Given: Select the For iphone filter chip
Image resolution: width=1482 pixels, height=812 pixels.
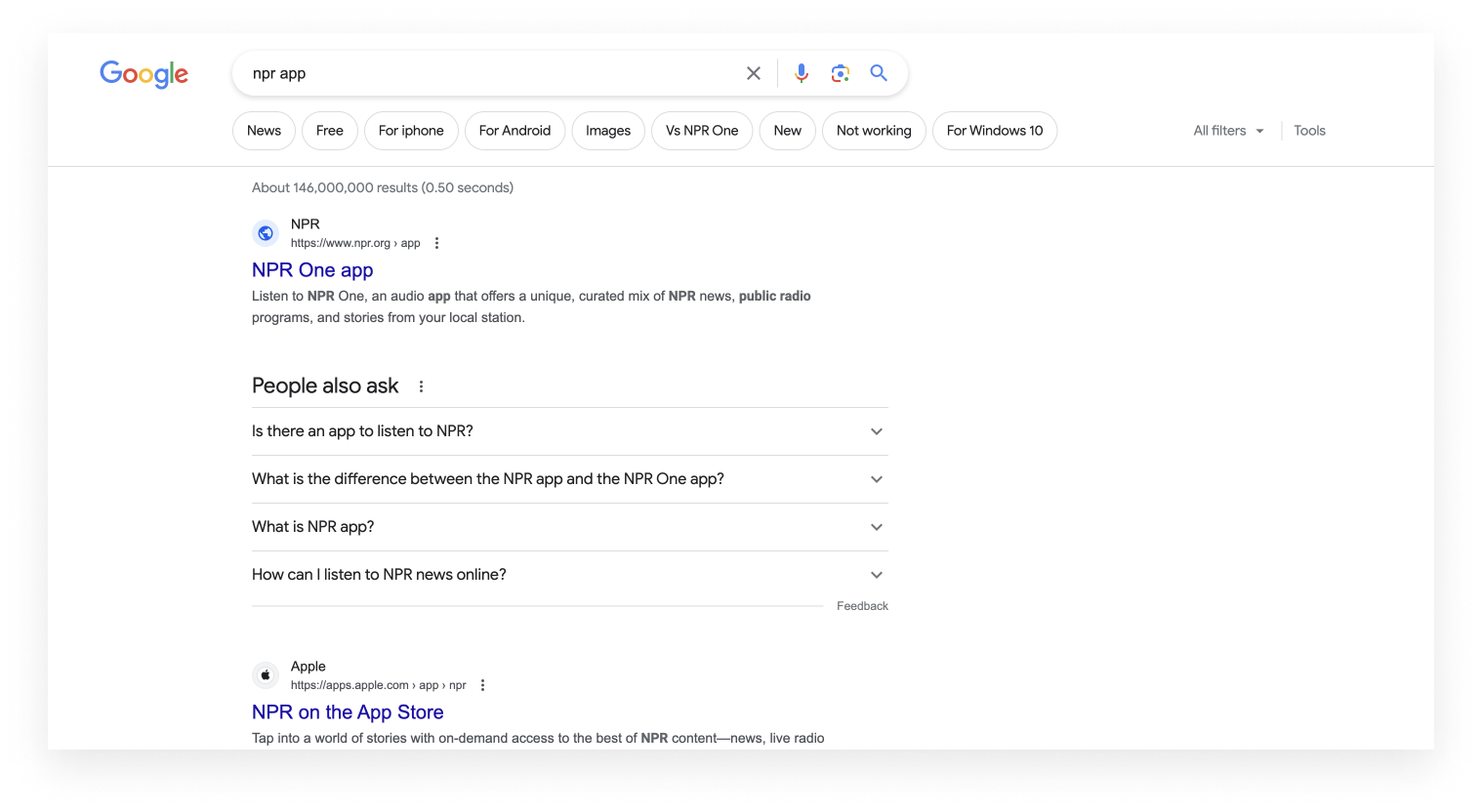Looking at the screenshot, I should [411, 131].
